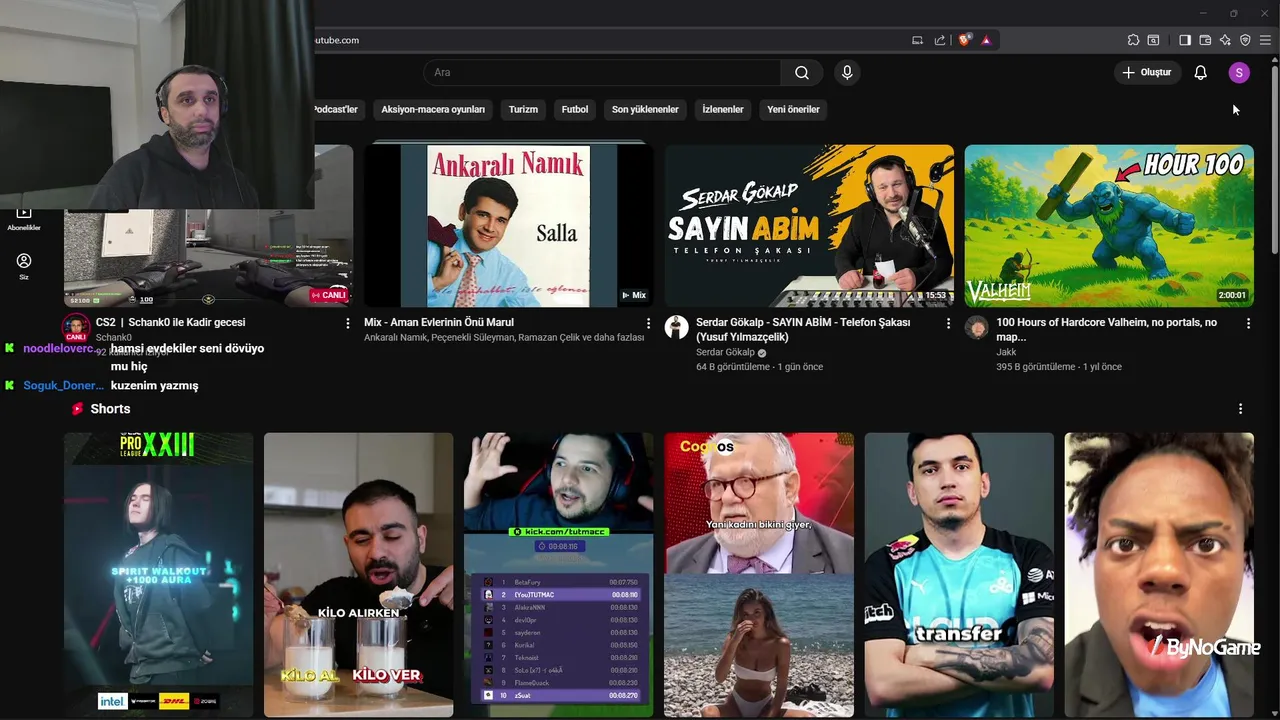This screenshot has width=1280, height=720.
Task: Select the İzlenenler filter chip
Action: point(723,109)
